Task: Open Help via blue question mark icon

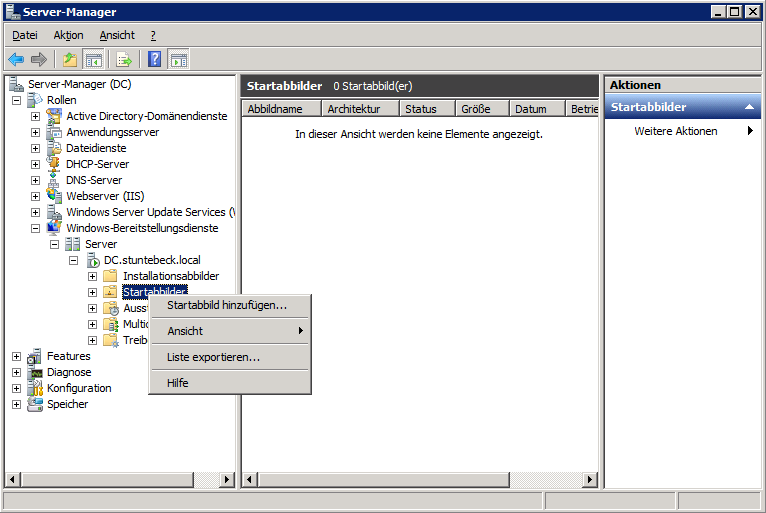Action: pyautogui.click(x=155, y=59)
